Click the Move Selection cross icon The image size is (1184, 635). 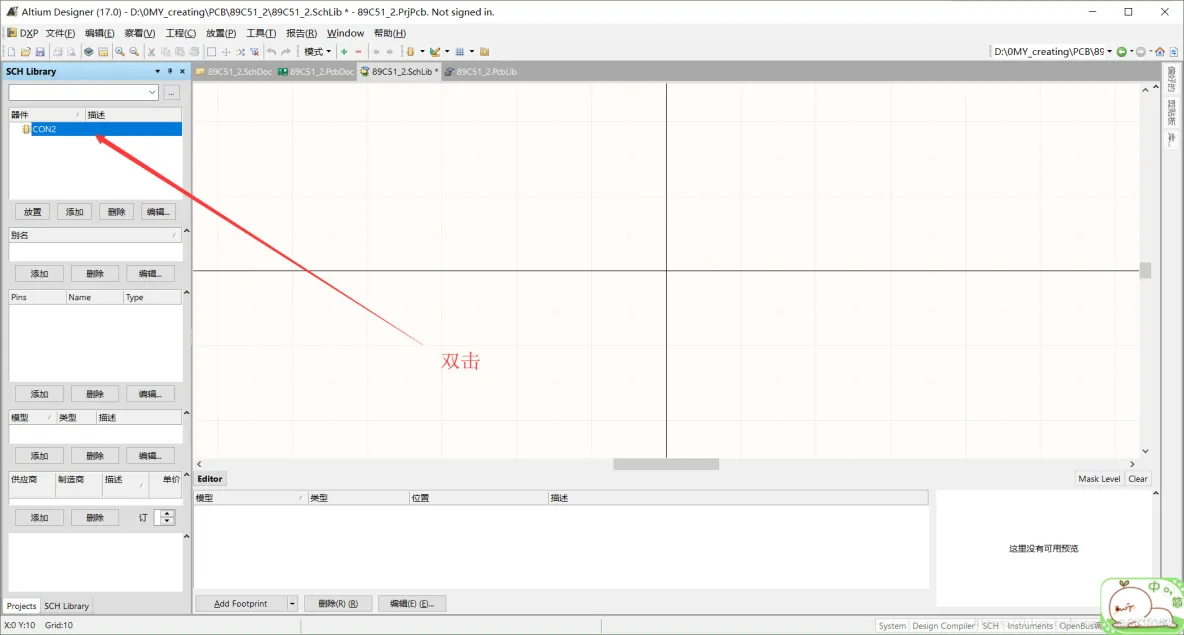pos(226,51)
